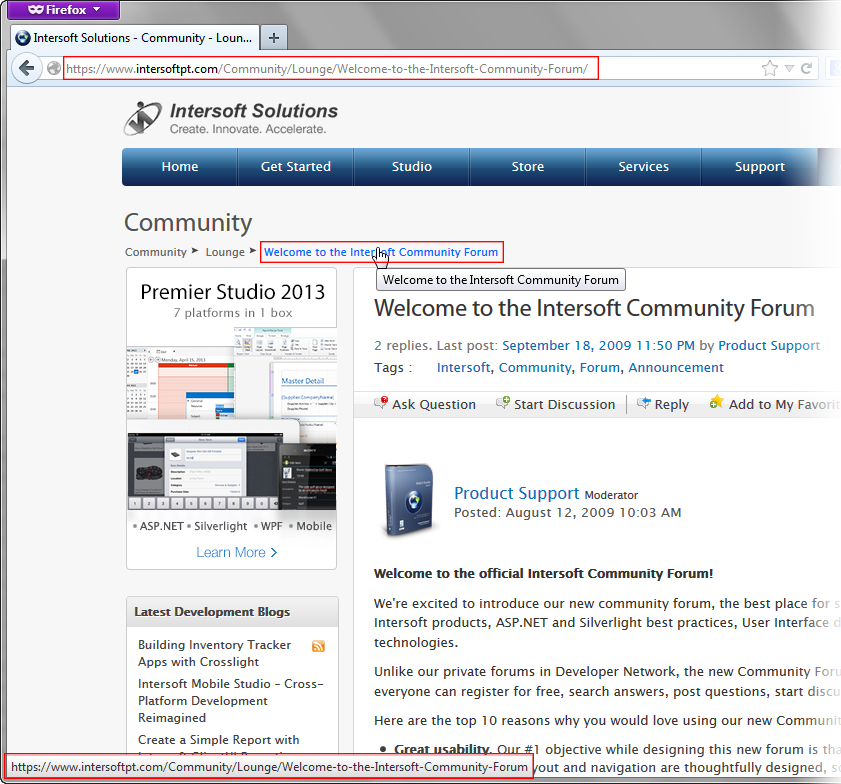Viewport: 841px width, 784px height.
Task: Select the Intersoft tag
Action: click(463, 367)
